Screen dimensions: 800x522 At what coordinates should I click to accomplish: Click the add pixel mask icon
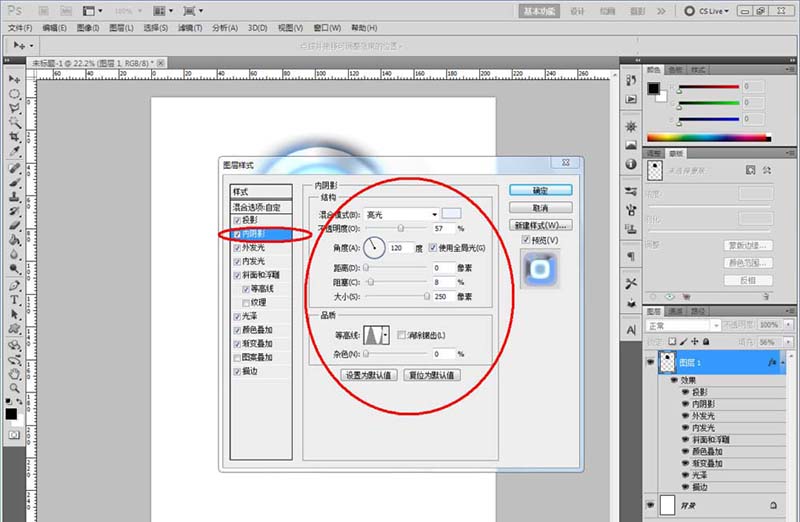[x=750, y=170]
